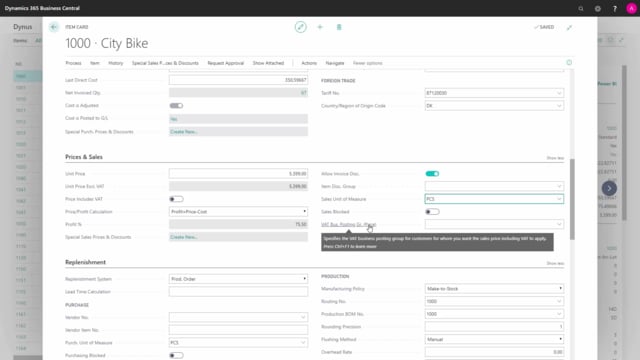Viewport: 640px width, 360px height.
Task: Toggle Purchasing Blocked switch
Action: 176,356
